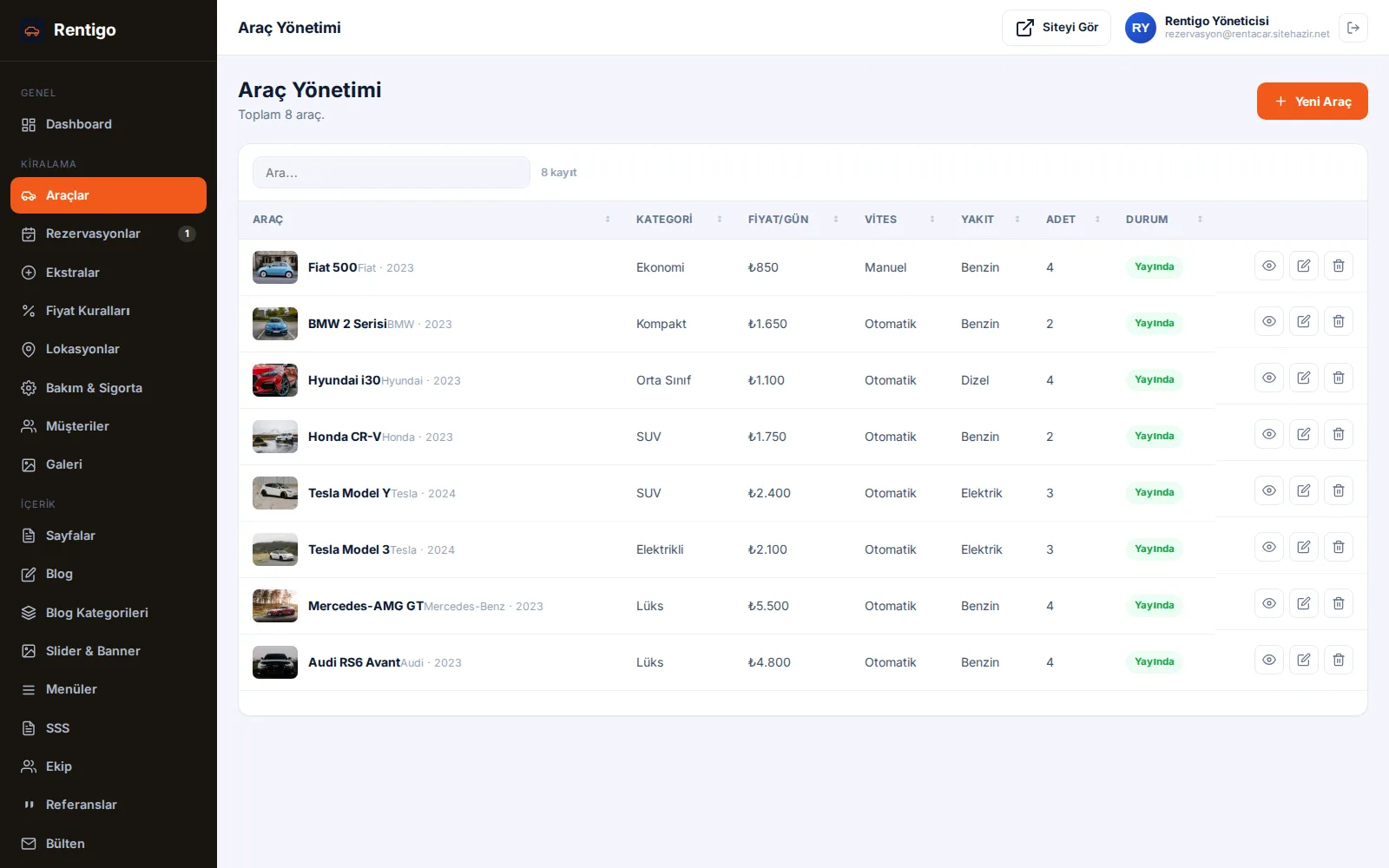Edit the Honda CR-V vehicle
Image resolution: width=1389 pixels, height=868 pixels.
click(x=1304, y=435)
